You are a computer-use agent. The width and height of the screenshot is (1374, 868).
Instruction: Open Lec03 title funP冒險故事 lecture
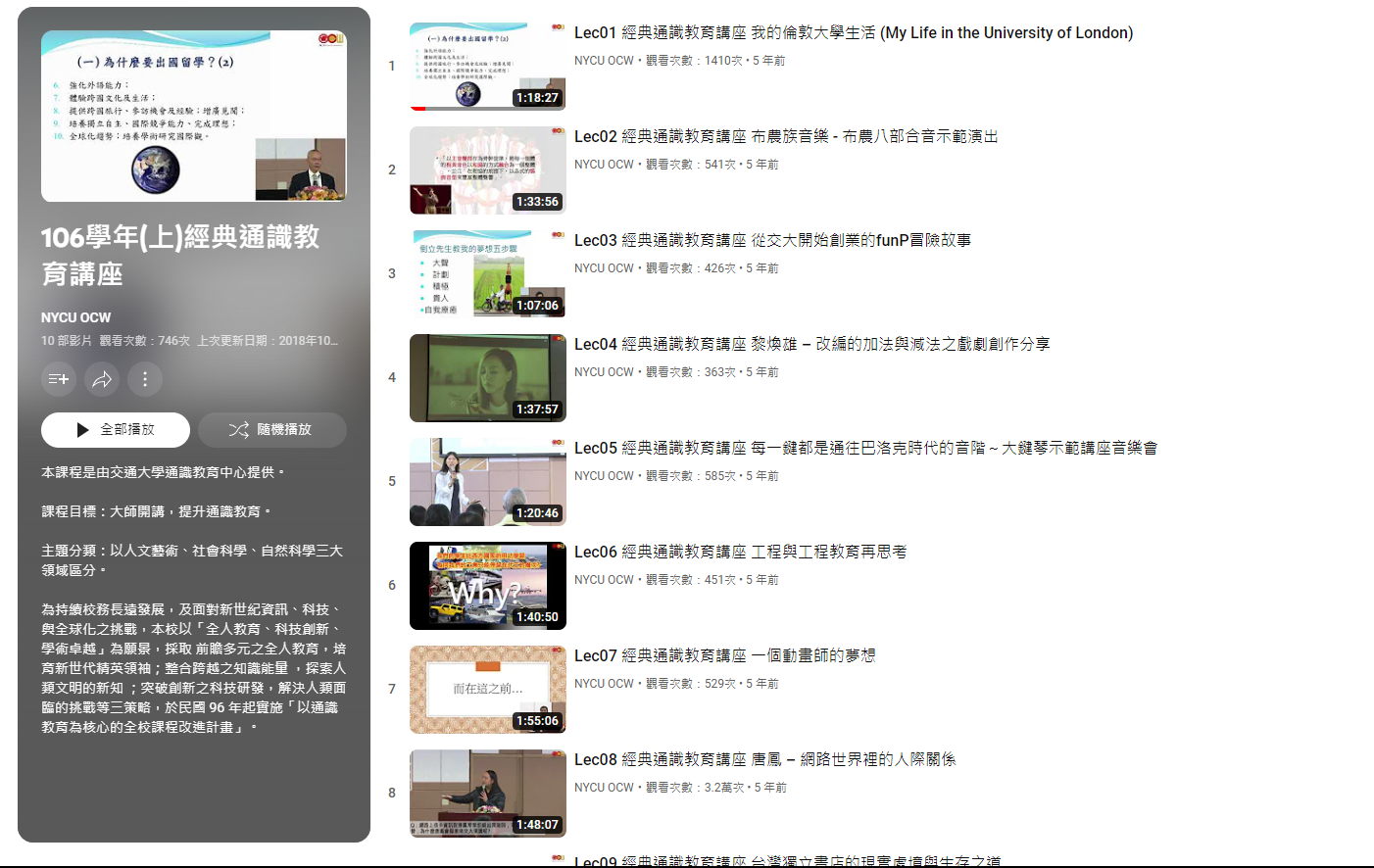[772, 241]
